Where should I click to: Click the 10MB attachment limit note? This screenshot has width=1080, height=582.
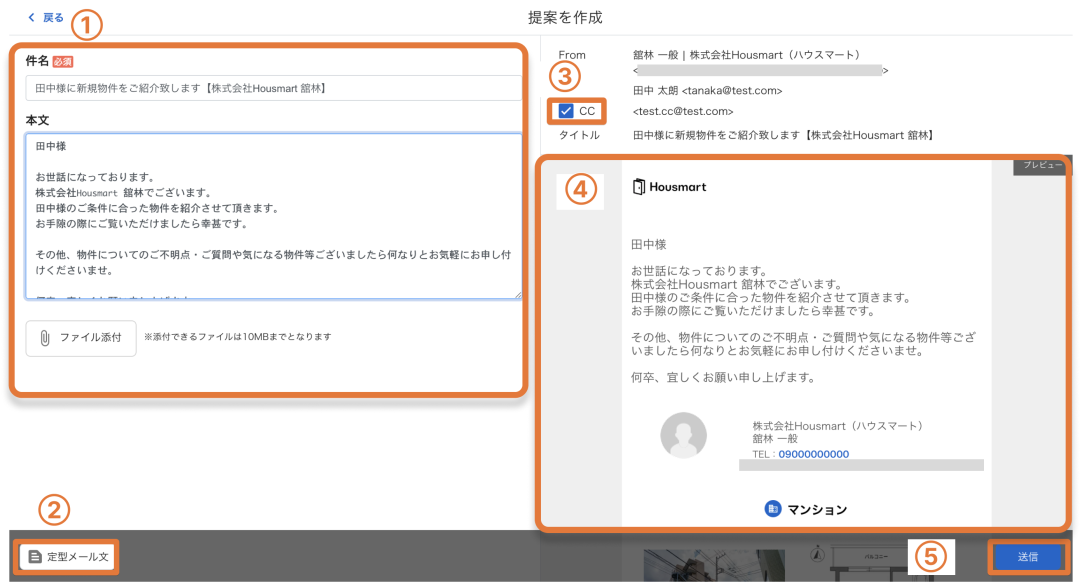click(238, 337)
